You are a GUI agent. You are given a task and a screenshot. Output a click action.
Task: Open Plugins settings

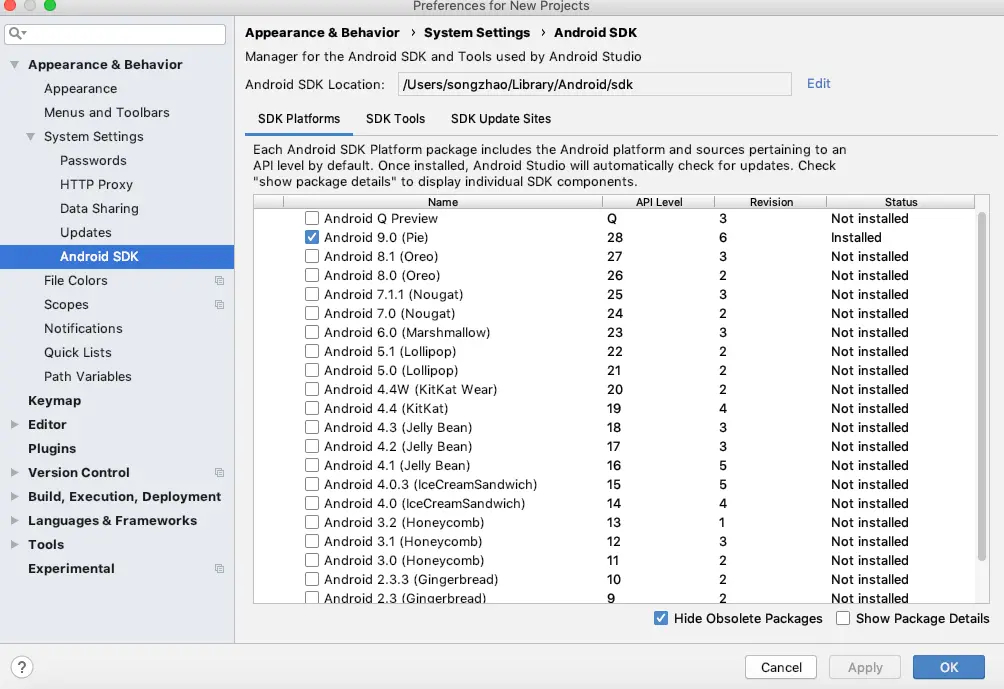[52, 449]
